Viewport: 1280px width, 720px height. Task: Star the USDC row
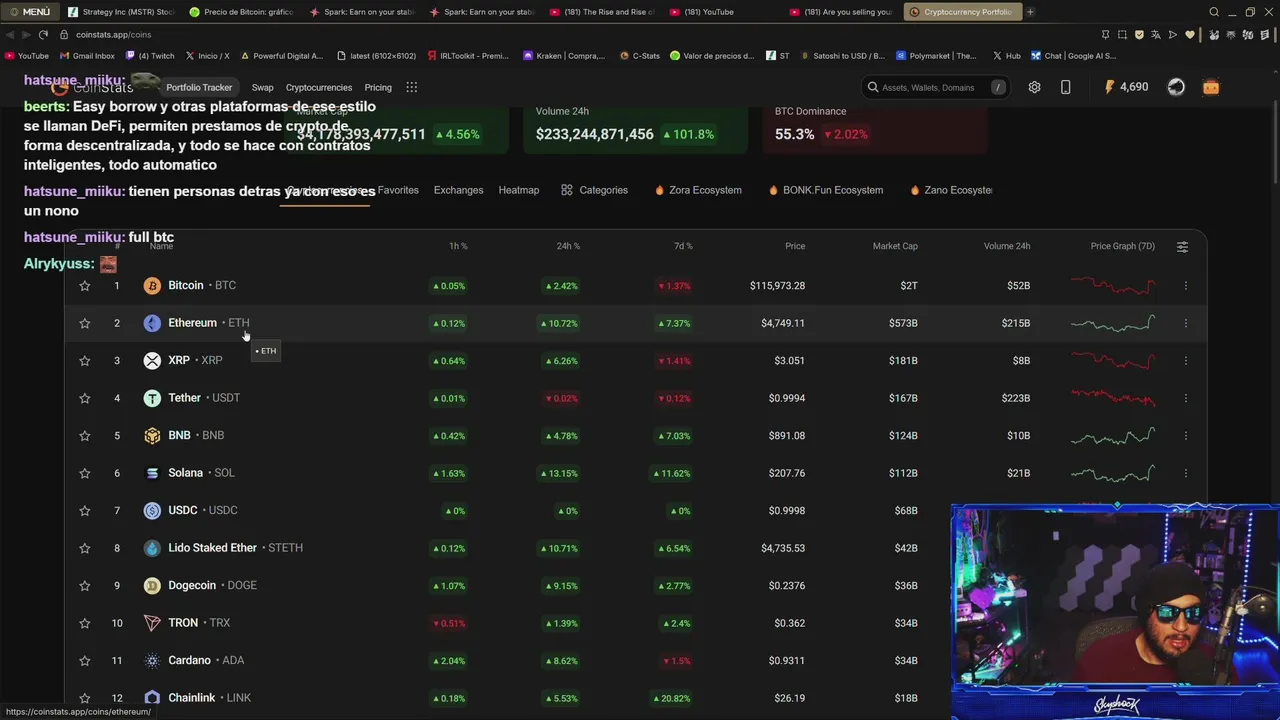pos(85,511)
